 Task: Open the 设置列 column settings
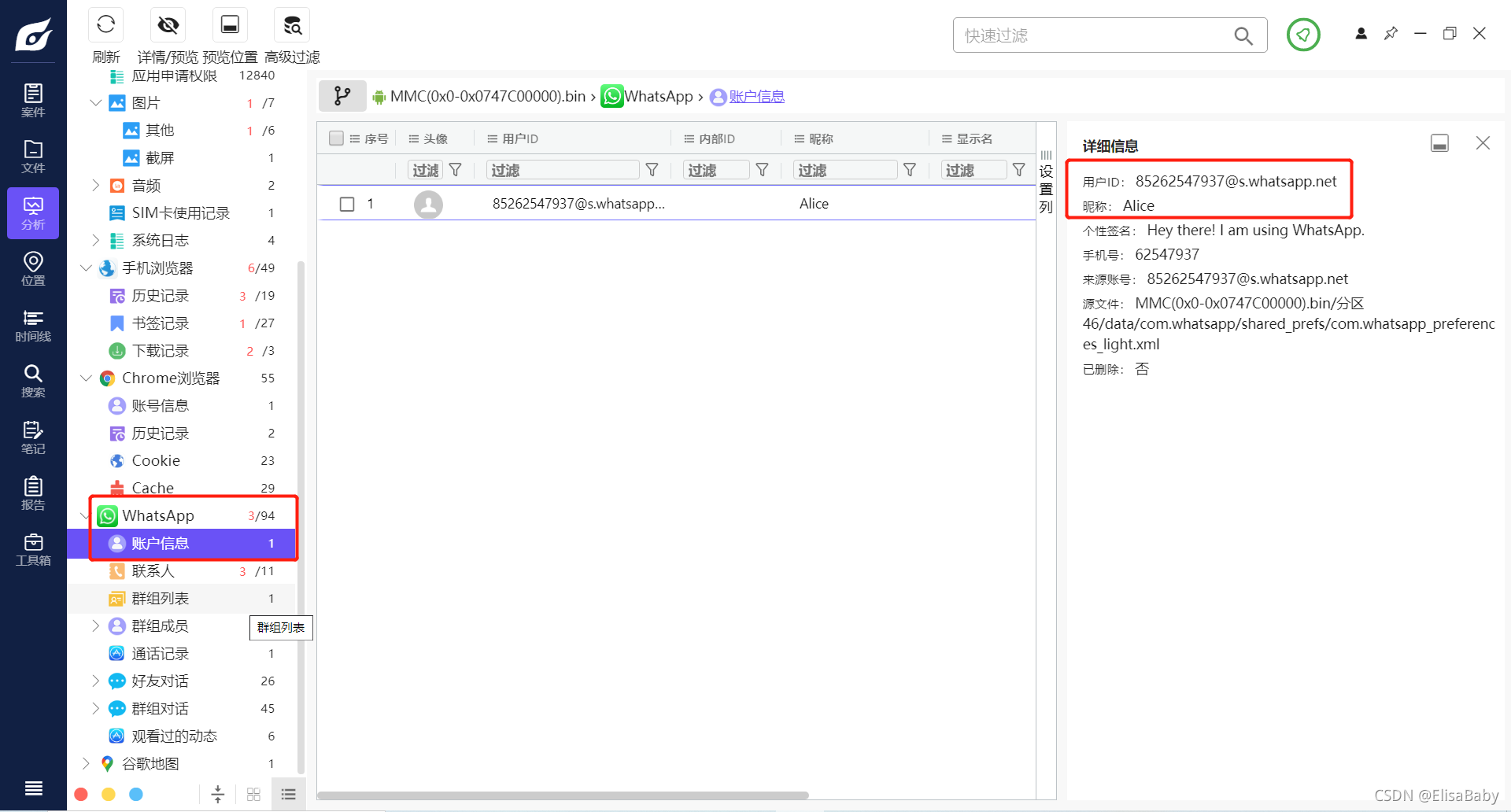(x=1046, y=183)
